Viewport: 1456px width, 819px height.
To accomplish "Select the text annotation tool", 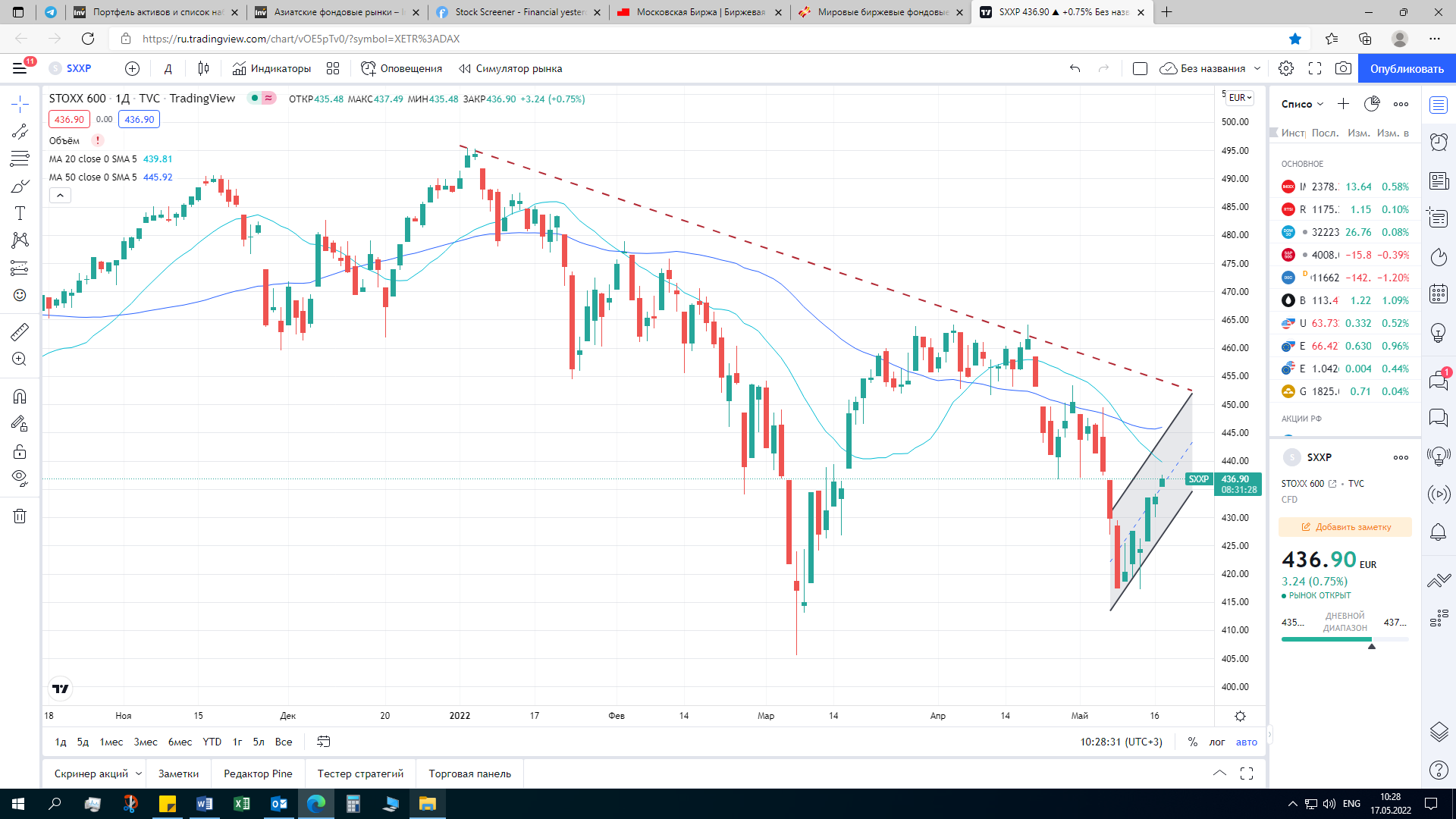I will click(x=20, y=213).
